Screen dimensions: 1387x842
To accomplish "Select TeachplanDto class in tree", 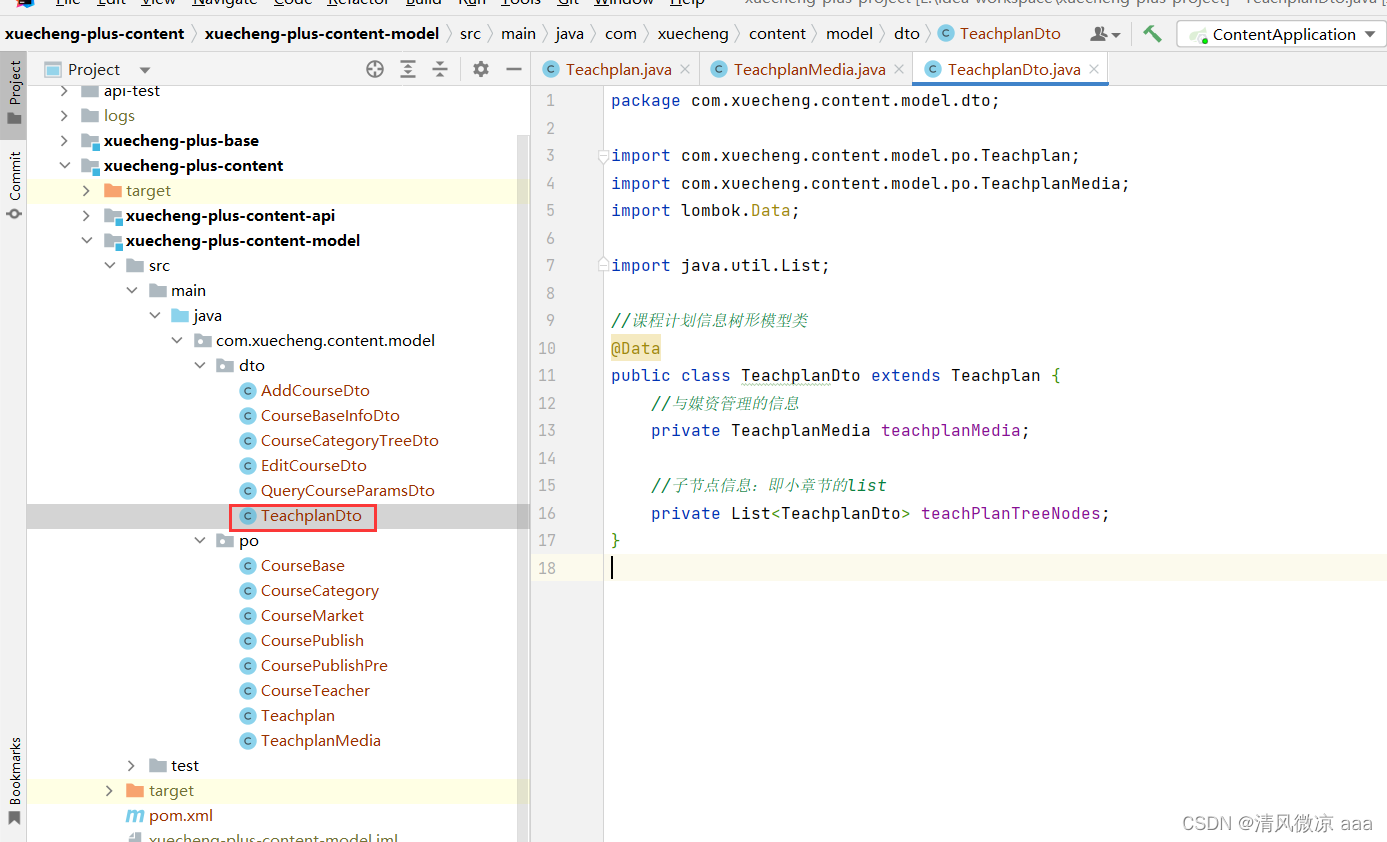I will click(311, 516).
